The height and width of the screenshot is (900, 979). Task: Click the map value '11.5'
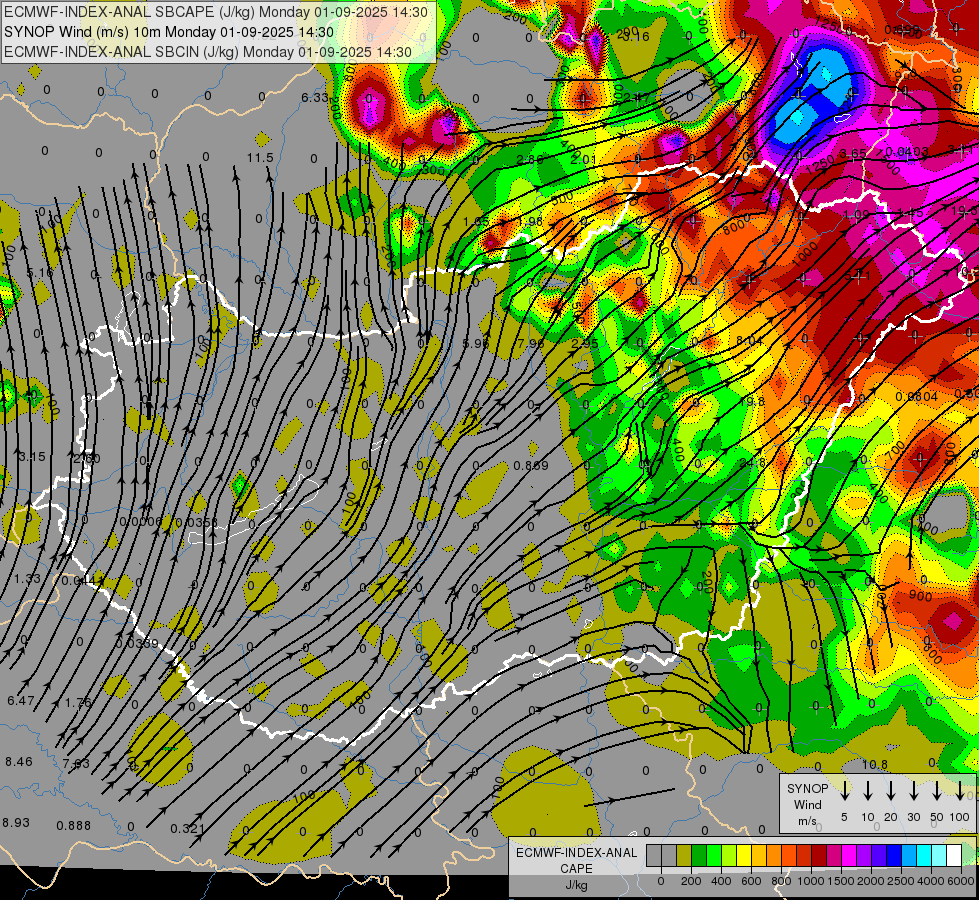260,157
